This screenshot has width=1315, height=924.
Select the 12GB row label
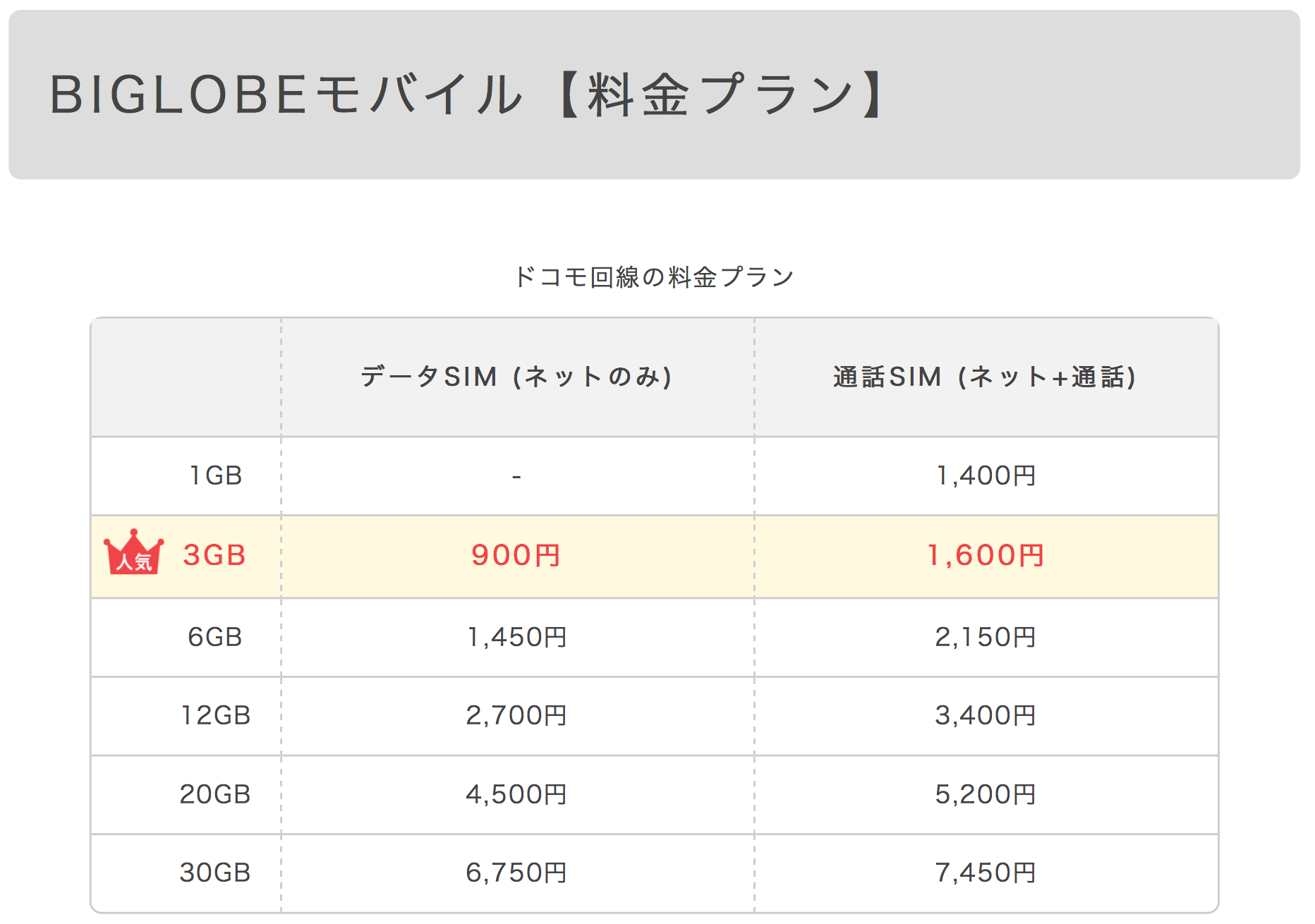click(x=216, y=715)
